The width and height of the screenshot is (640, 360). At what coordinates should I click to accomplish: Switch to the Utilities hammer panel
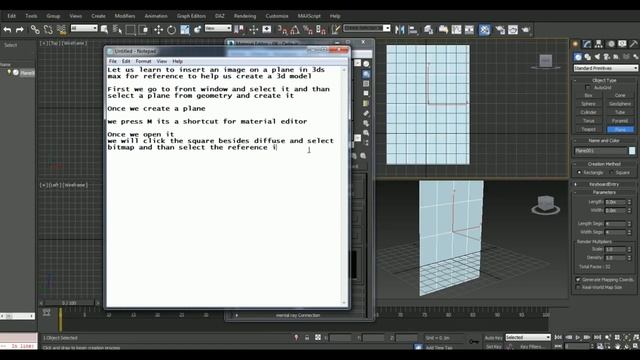click(x=634, y=44)
